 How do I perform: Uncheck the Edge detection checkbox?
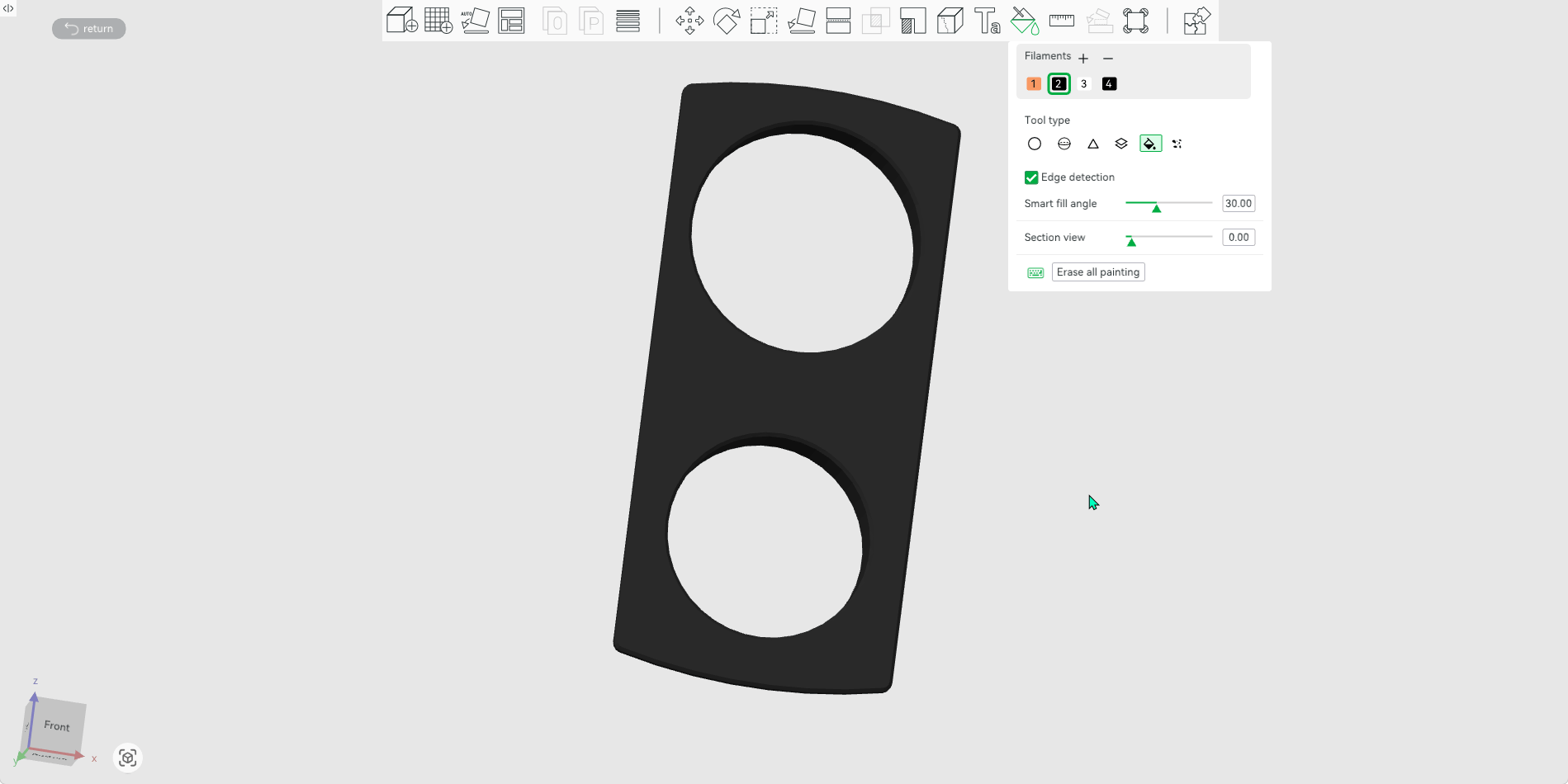click(1031, 177)
